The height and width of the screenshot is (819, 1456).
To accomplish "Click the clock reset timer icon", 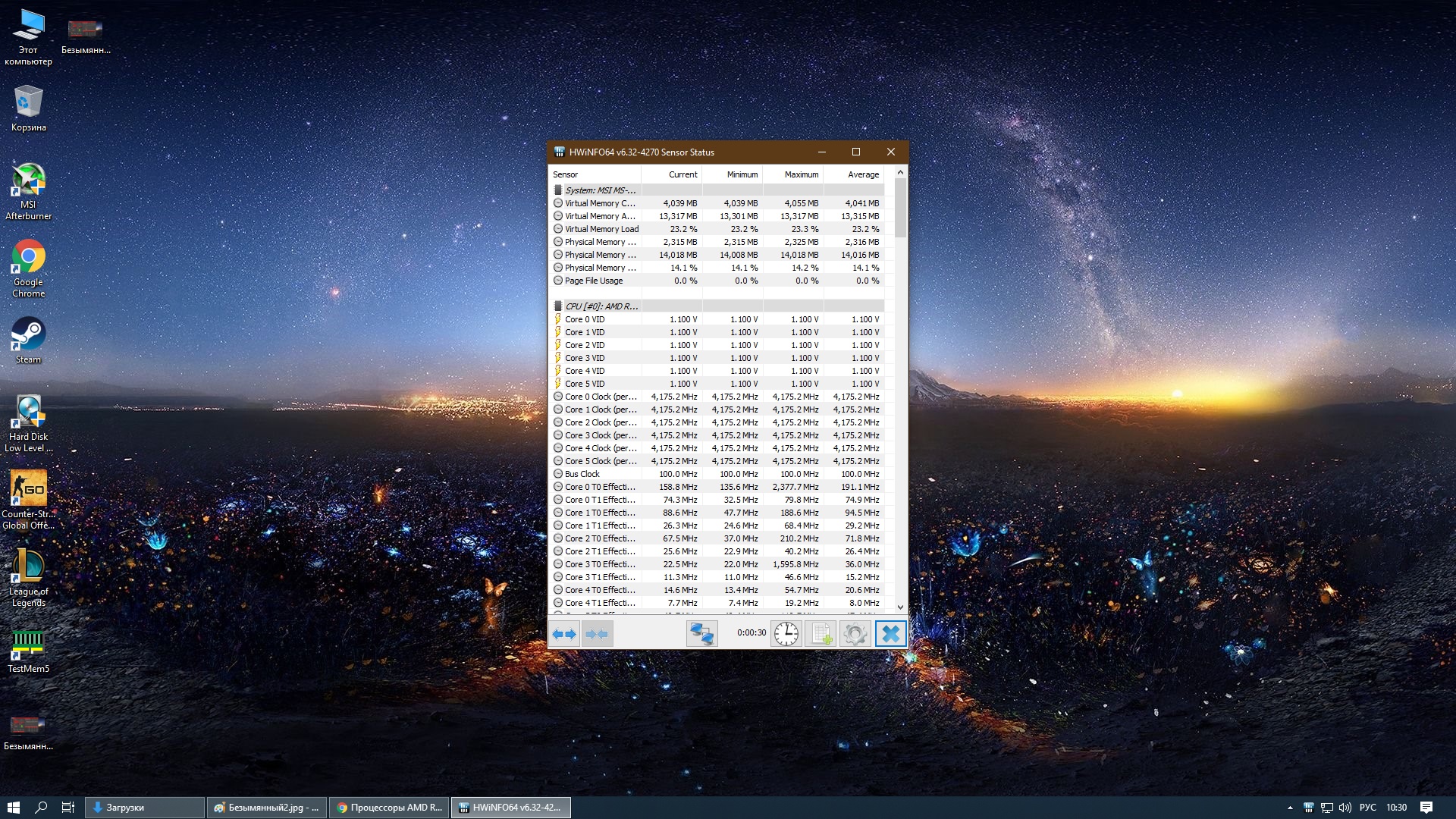I will (786, 634).
